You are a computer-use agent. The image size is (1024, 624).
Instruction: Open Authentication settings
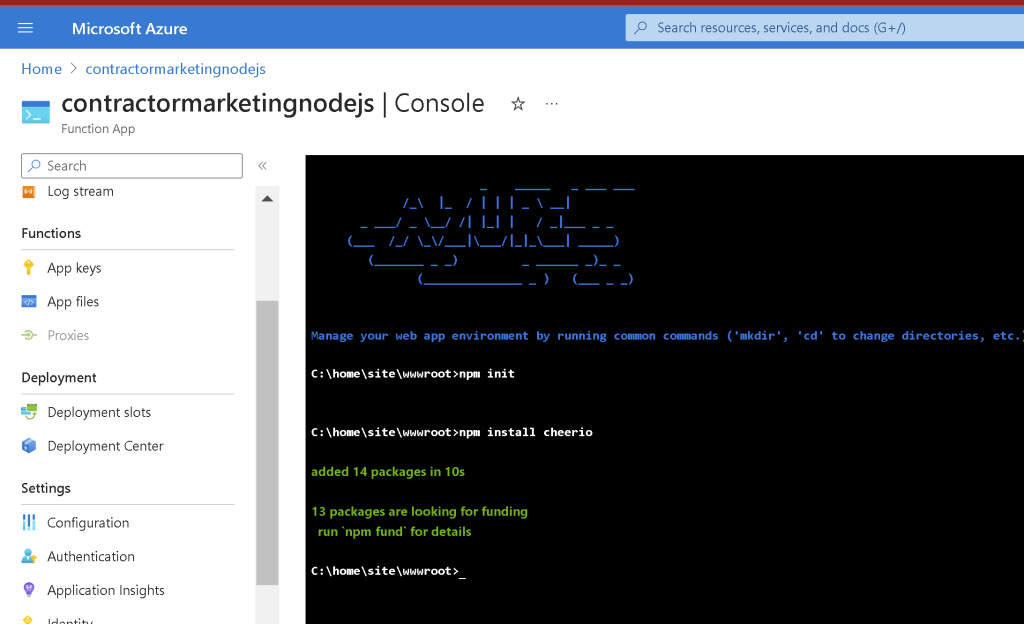coord(91,557)
